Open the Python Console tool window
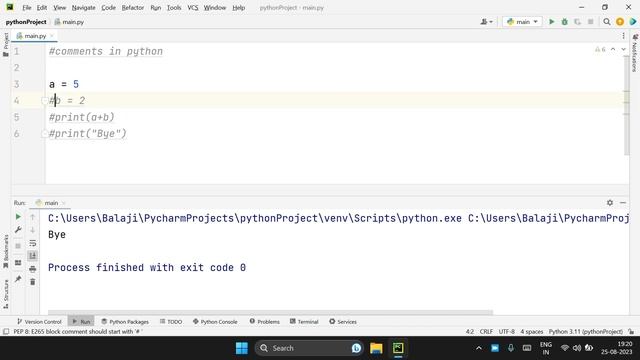 [215, 322]
